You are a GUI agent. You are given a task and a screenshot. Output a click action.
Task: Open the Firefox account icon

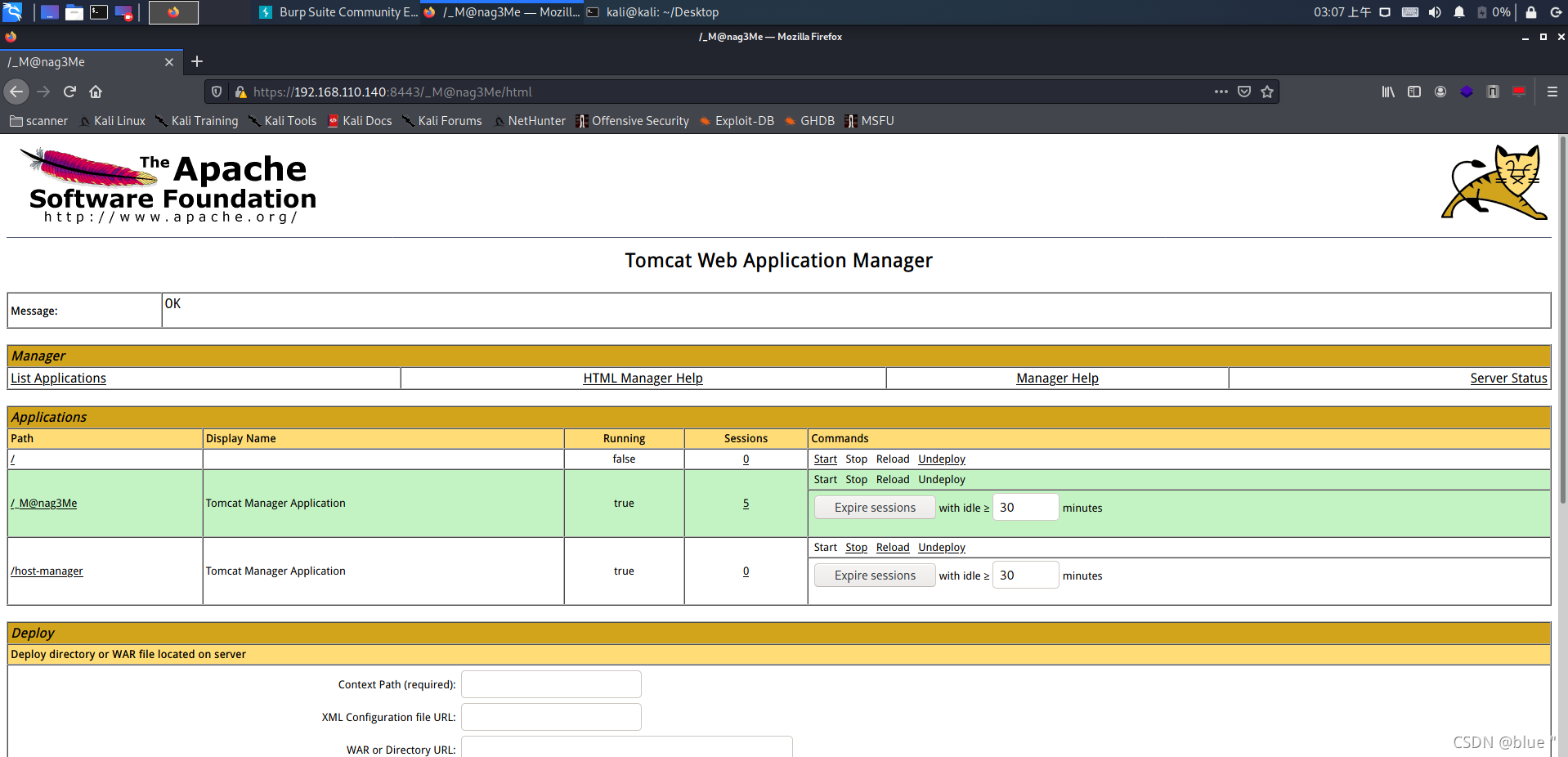(1440, 92)
